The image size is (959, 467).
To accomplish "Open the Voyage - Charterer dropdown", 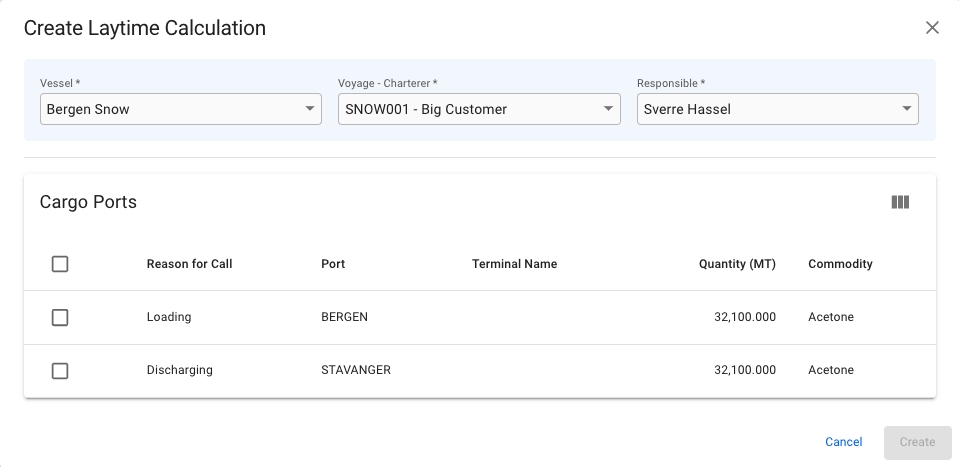I will 478,109.
